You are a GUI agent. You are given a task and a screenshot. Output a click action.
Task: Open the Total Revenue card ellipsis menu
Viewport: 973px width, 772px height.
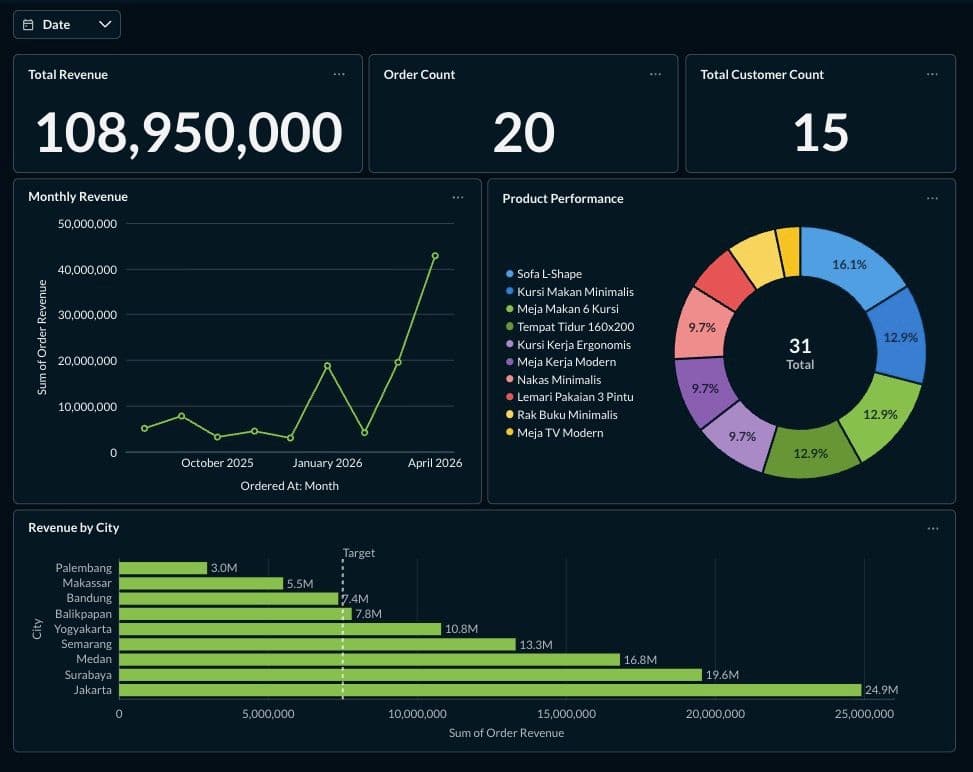coord(339,74)
